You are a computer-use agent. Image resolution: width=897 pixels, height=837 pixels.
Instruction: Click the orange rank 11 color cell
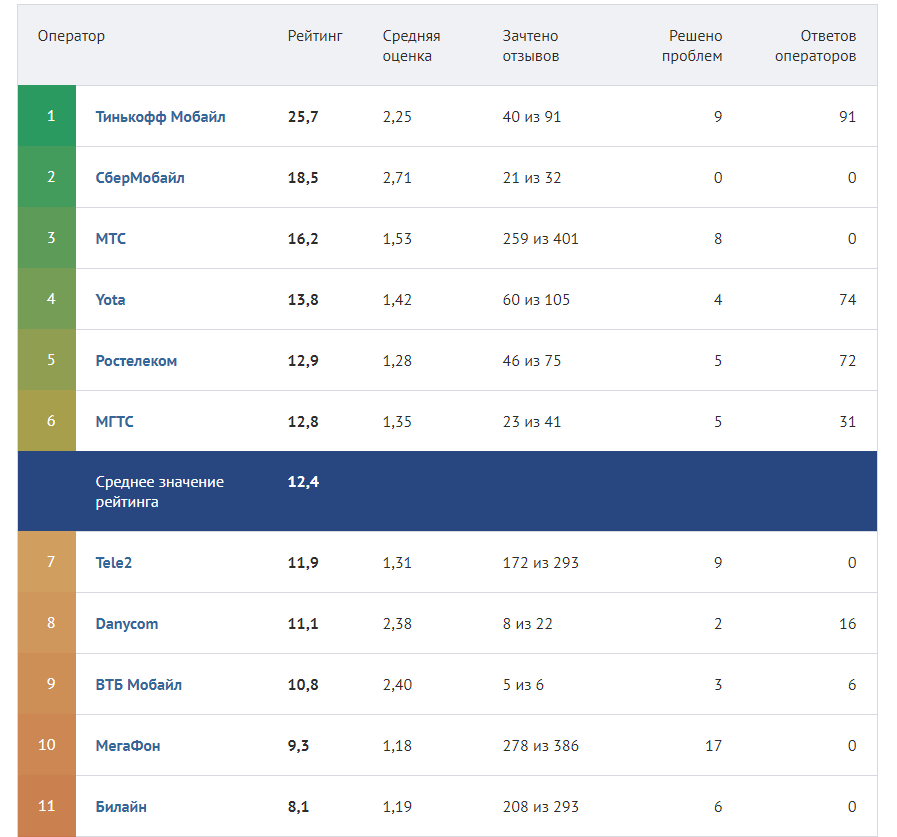(47, 806)
